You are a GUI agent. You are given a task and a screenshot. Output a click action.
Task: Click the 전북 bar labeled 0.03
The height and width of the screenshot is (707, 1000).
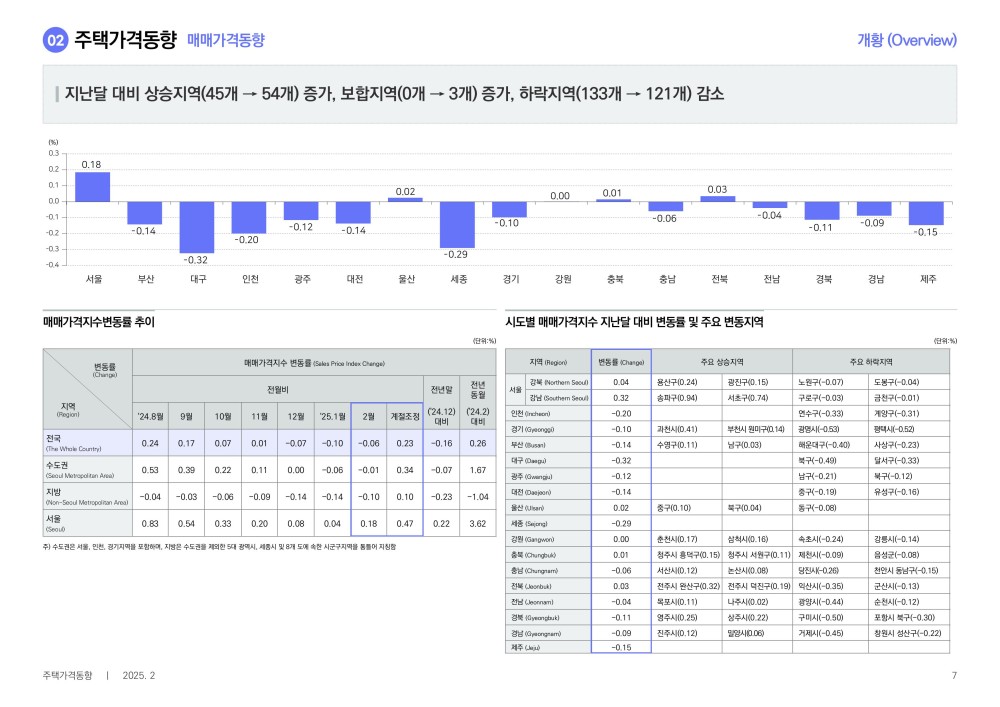[x=717, y=198]
